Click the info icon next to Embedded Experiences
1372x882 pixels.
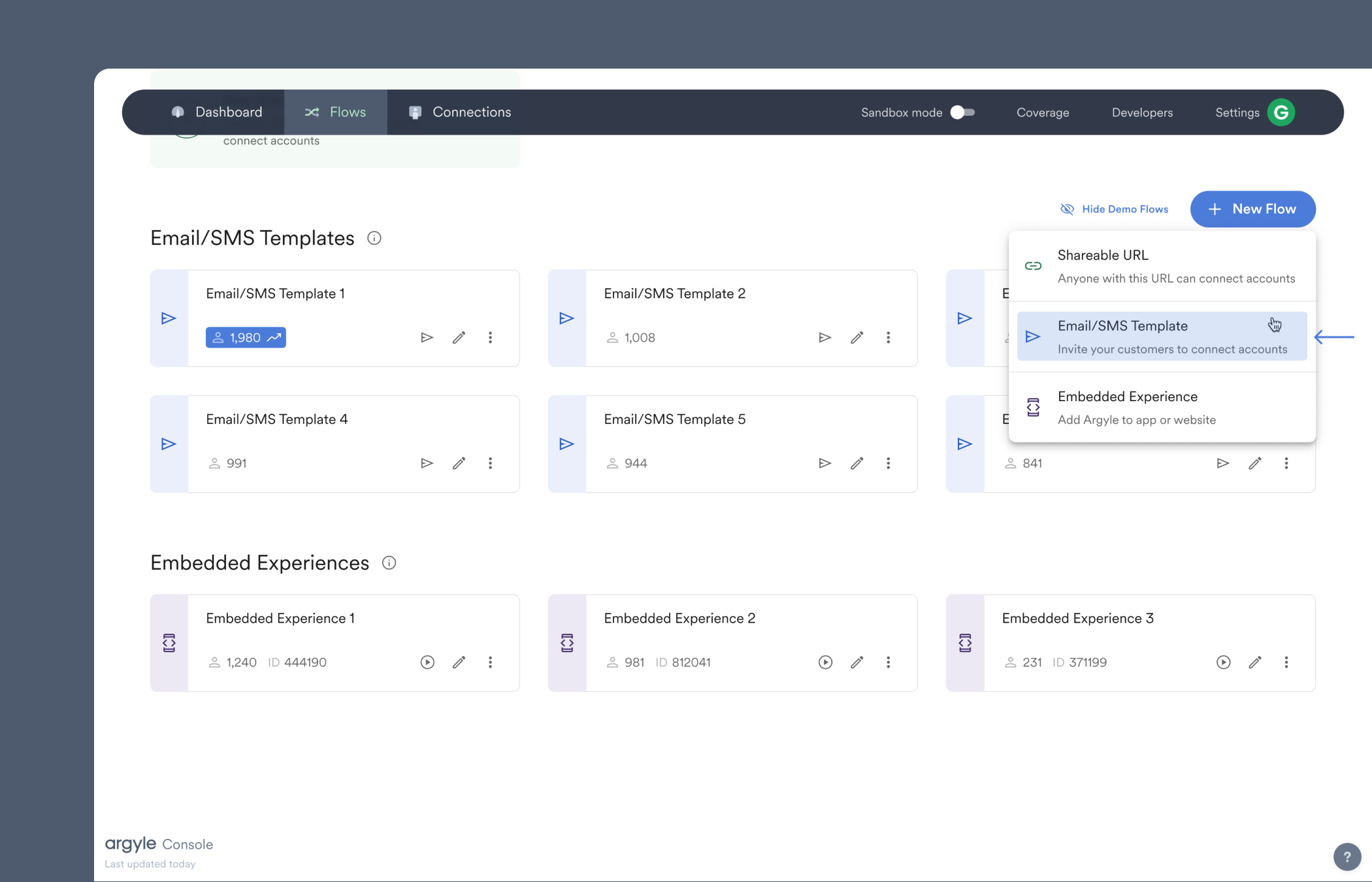click(x=389, y=563)
